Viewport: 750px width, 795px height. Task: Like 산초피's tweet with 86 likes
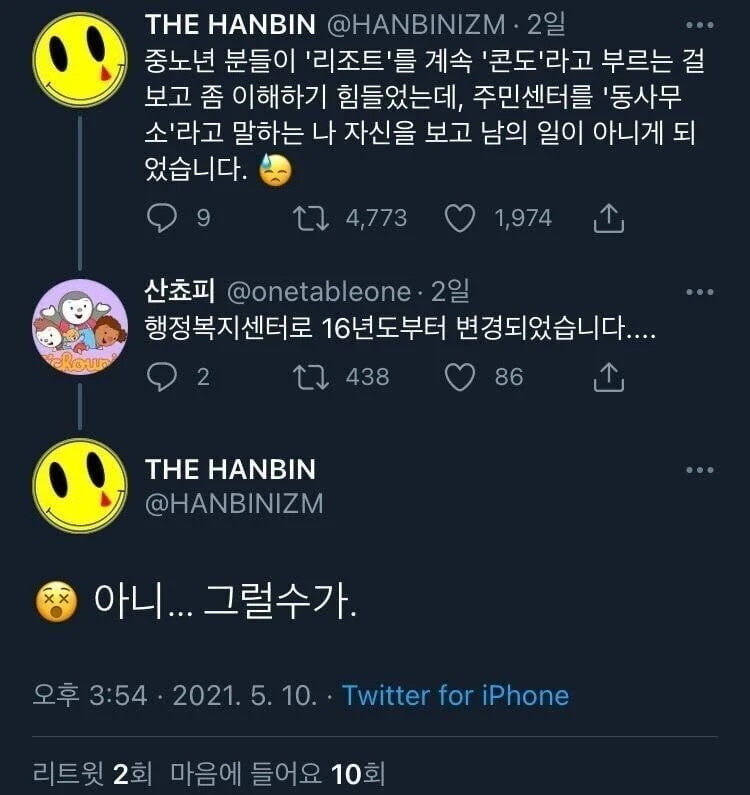point(459,376)
